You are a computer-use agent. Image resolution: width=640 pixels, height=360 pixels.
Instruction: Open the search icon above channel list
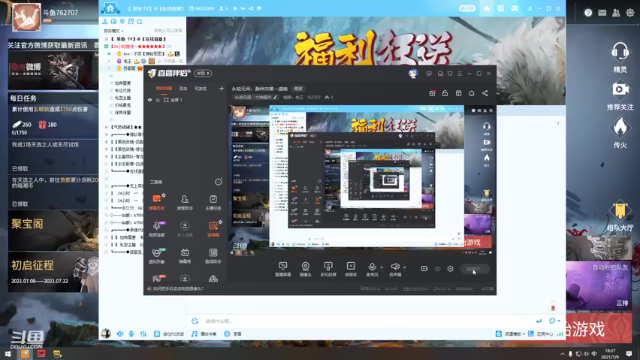click(140, 22)
